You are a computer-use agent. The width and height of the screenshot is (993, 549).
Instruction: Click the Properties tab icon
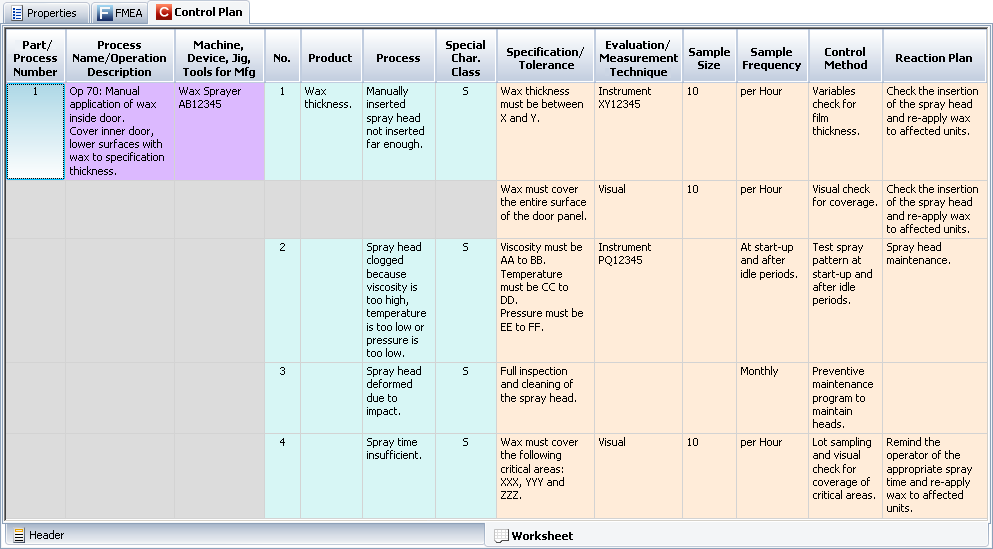point(16,13)
